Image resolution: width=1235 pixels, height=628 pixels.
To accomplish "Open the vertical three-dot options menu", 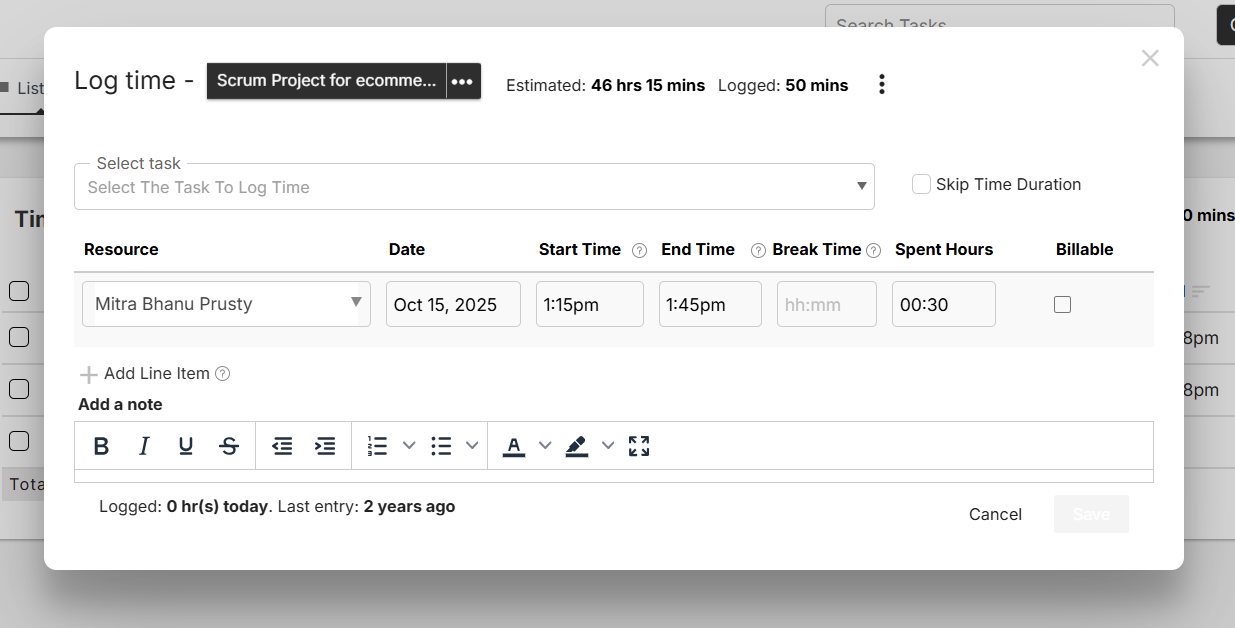I will 881,85.
